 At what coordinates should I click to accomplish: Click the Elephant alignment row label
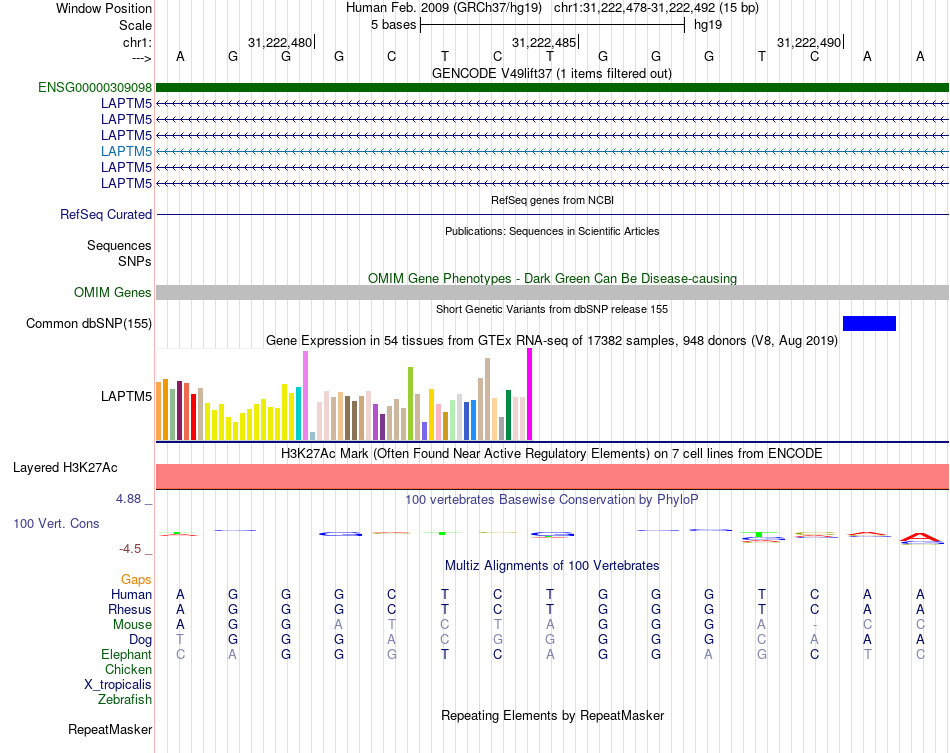[126, 655]
